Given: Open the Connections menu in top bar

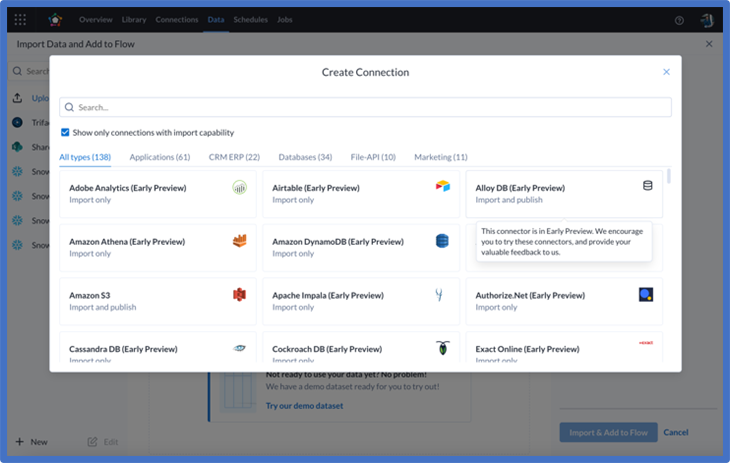Looking at the screenshot, I should pos(177,20).
